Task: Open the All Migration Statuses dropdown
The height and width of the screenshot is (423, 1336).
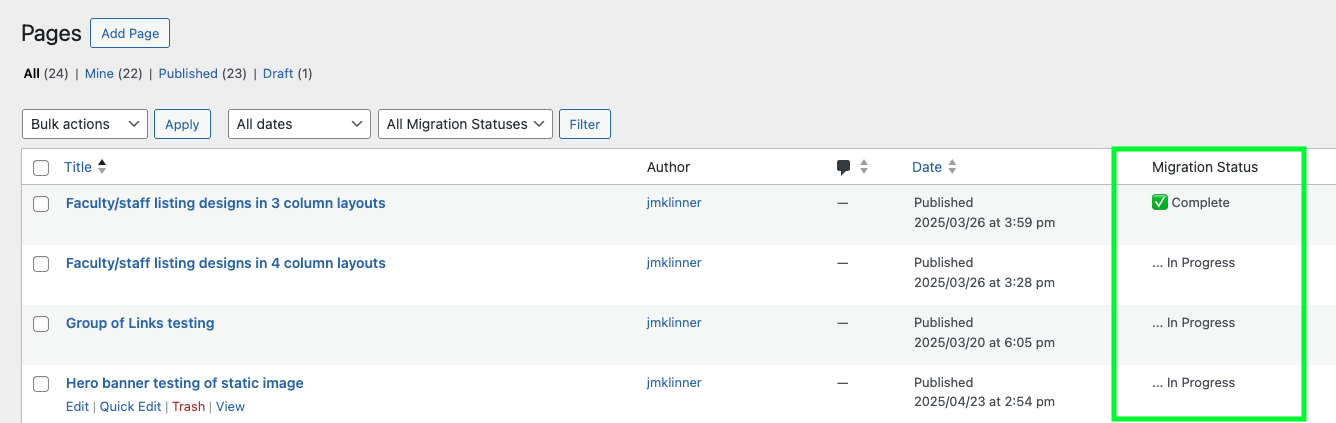Action: point(465,124)
